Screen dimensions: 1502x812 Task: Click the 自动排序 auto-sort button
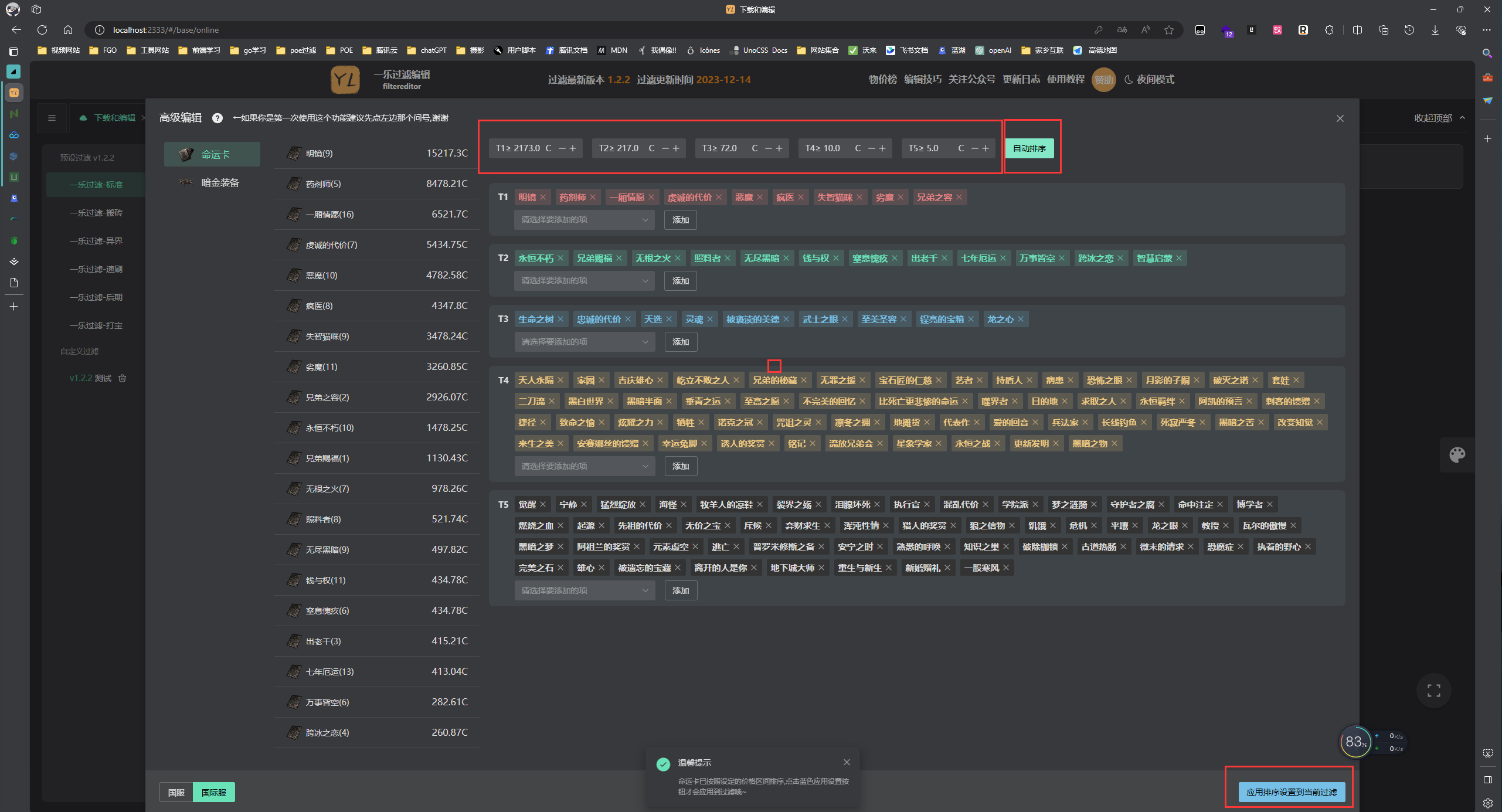click(1029, 148)
